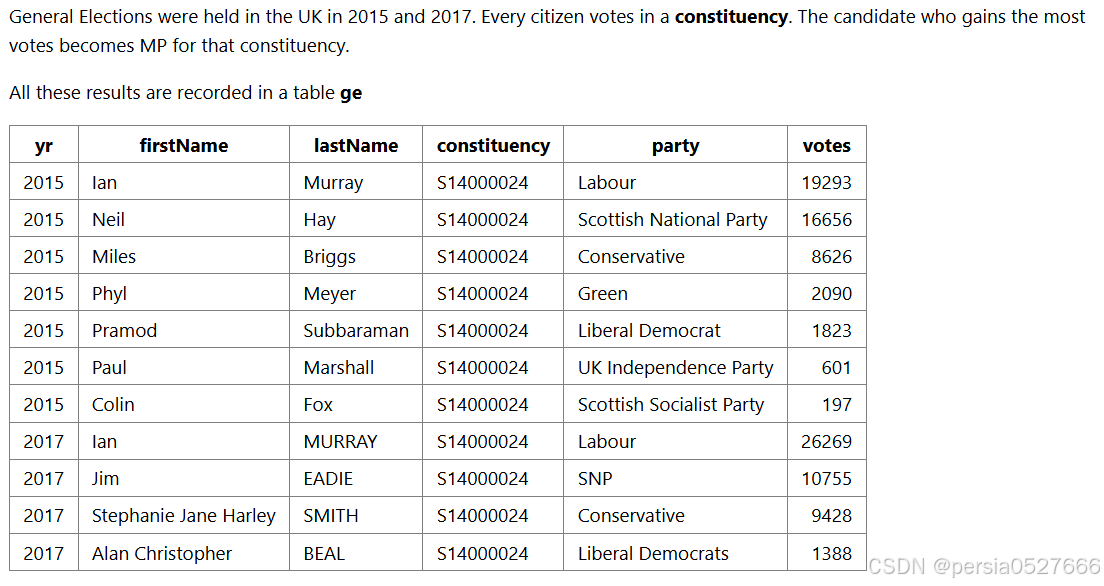Screen dimensions: 1104x586
Task: Click the party cell 'SNP'
Action: (x=675, y=479)
